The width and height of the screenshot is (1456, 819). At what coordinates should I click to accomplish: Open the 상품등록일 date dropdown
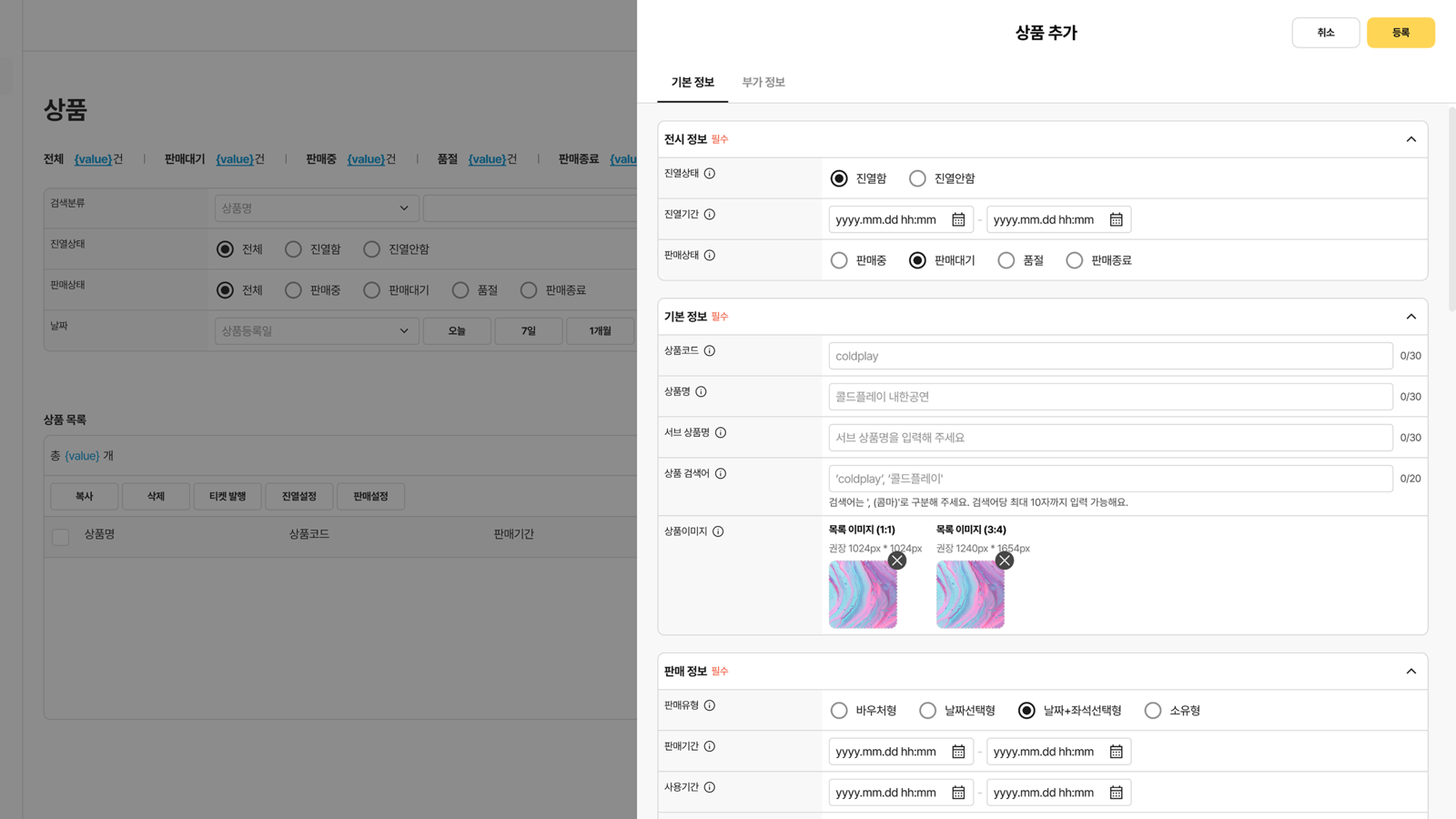[x=317, y=331]
